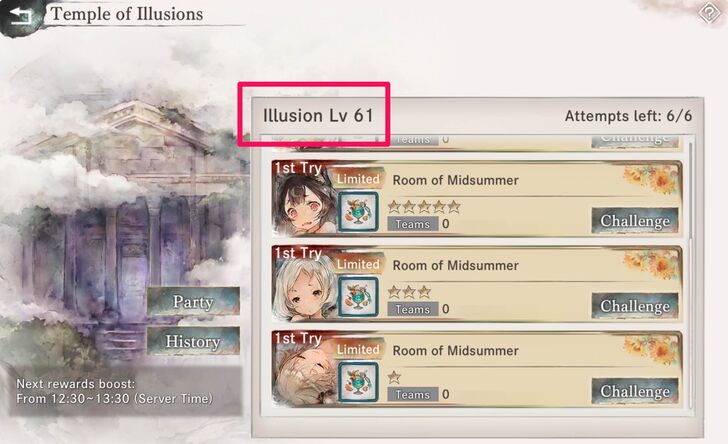Click the stage list vertical scrollbar
Image resolution: width=728 pixels, height=444 pixels.
click(691, 190)
